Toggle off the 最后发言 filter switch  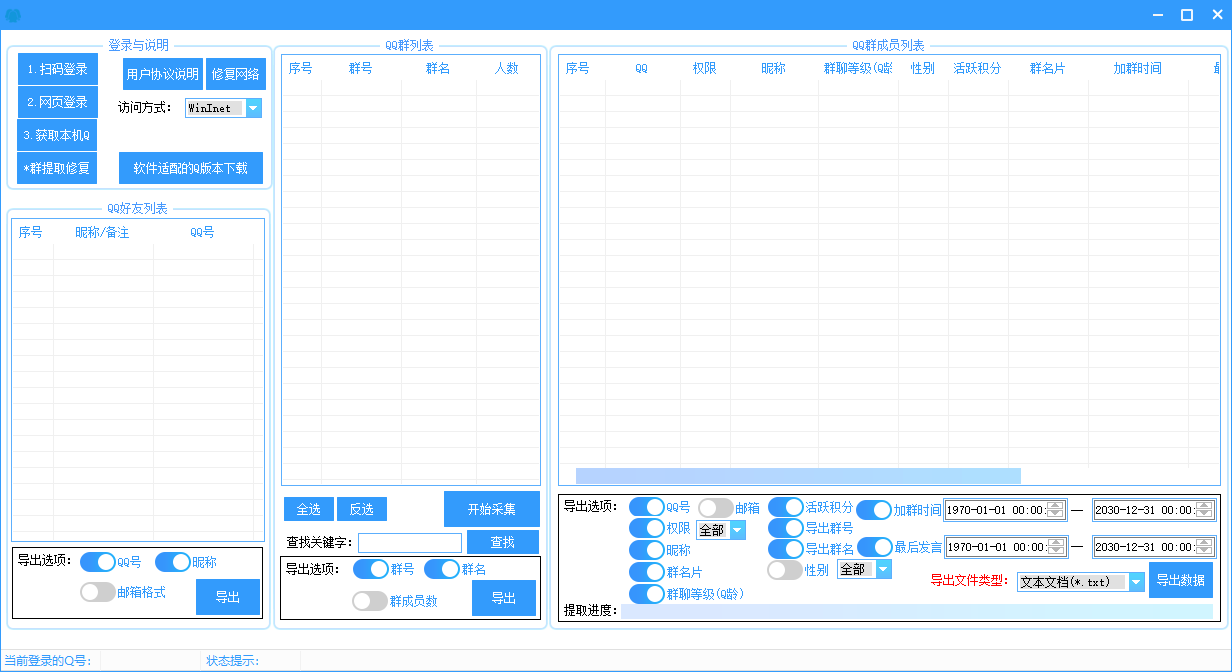(x=874, y=547)
